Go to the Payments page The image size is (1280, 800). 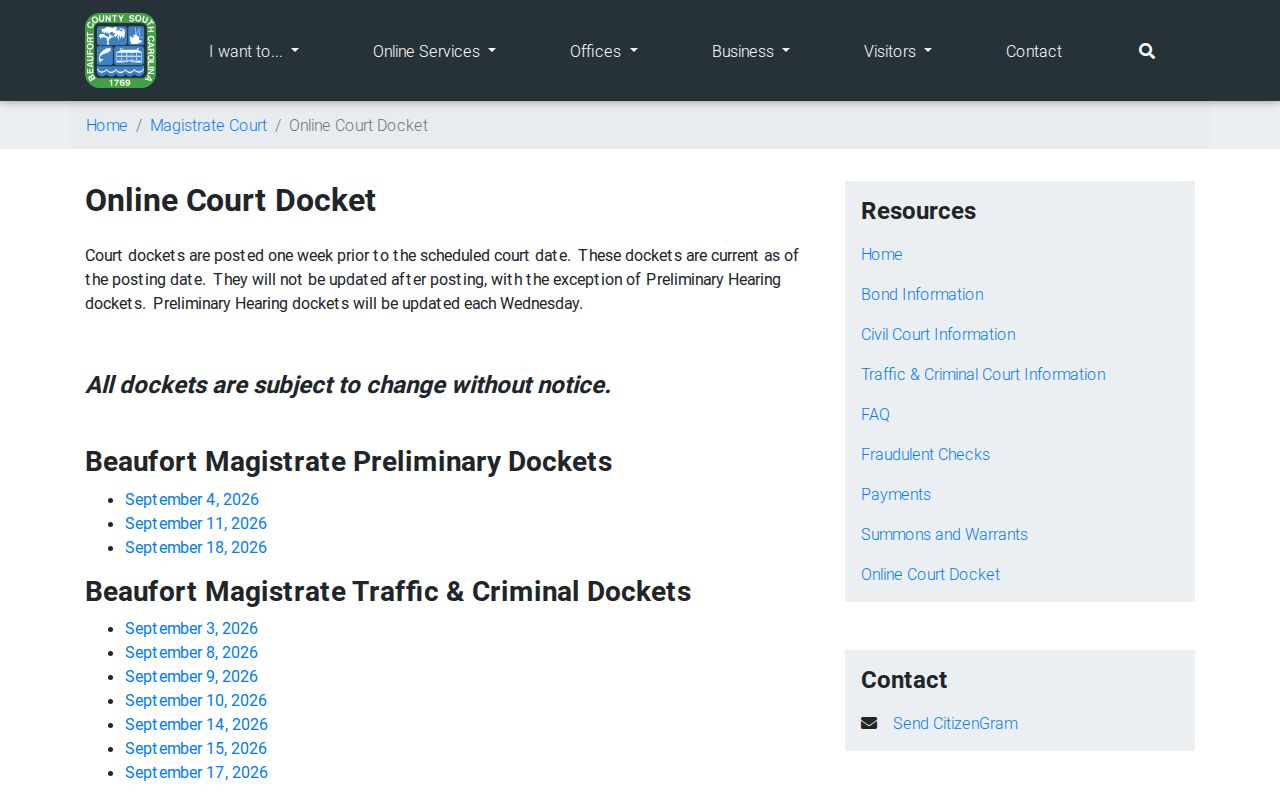click(896, 494)
